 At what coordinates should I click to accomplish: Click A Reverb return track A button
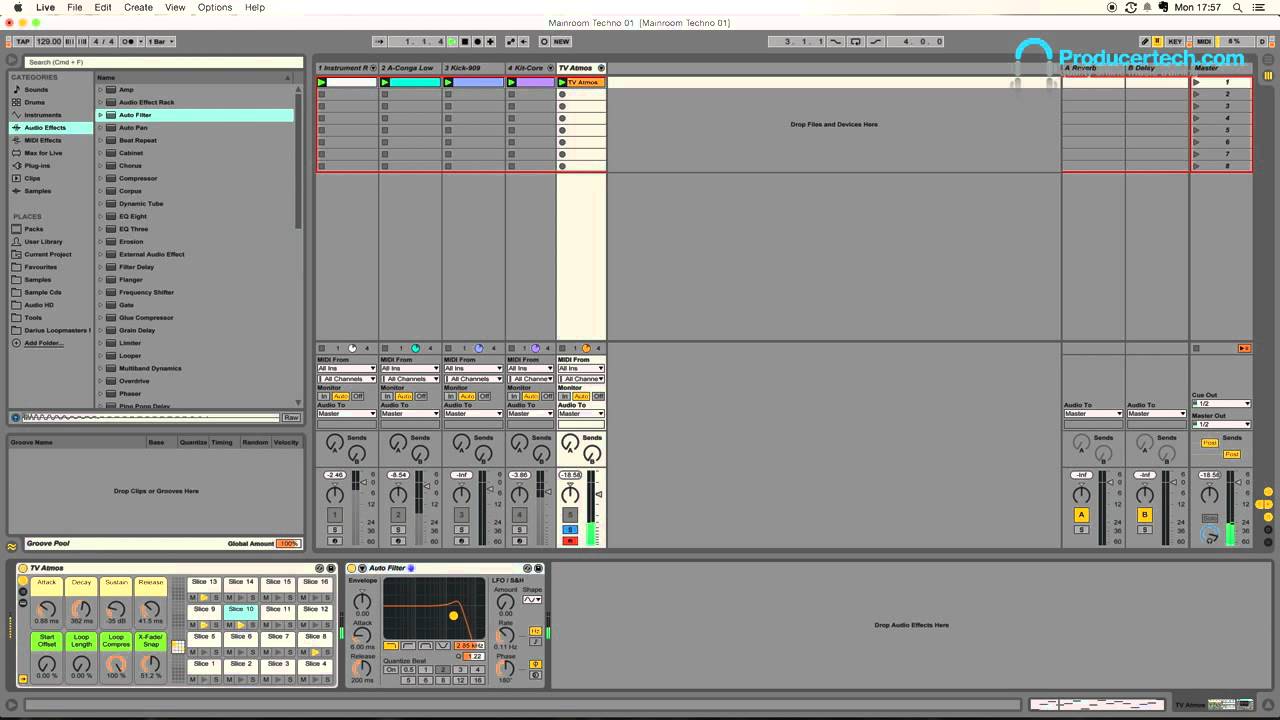pos(1081,515)
